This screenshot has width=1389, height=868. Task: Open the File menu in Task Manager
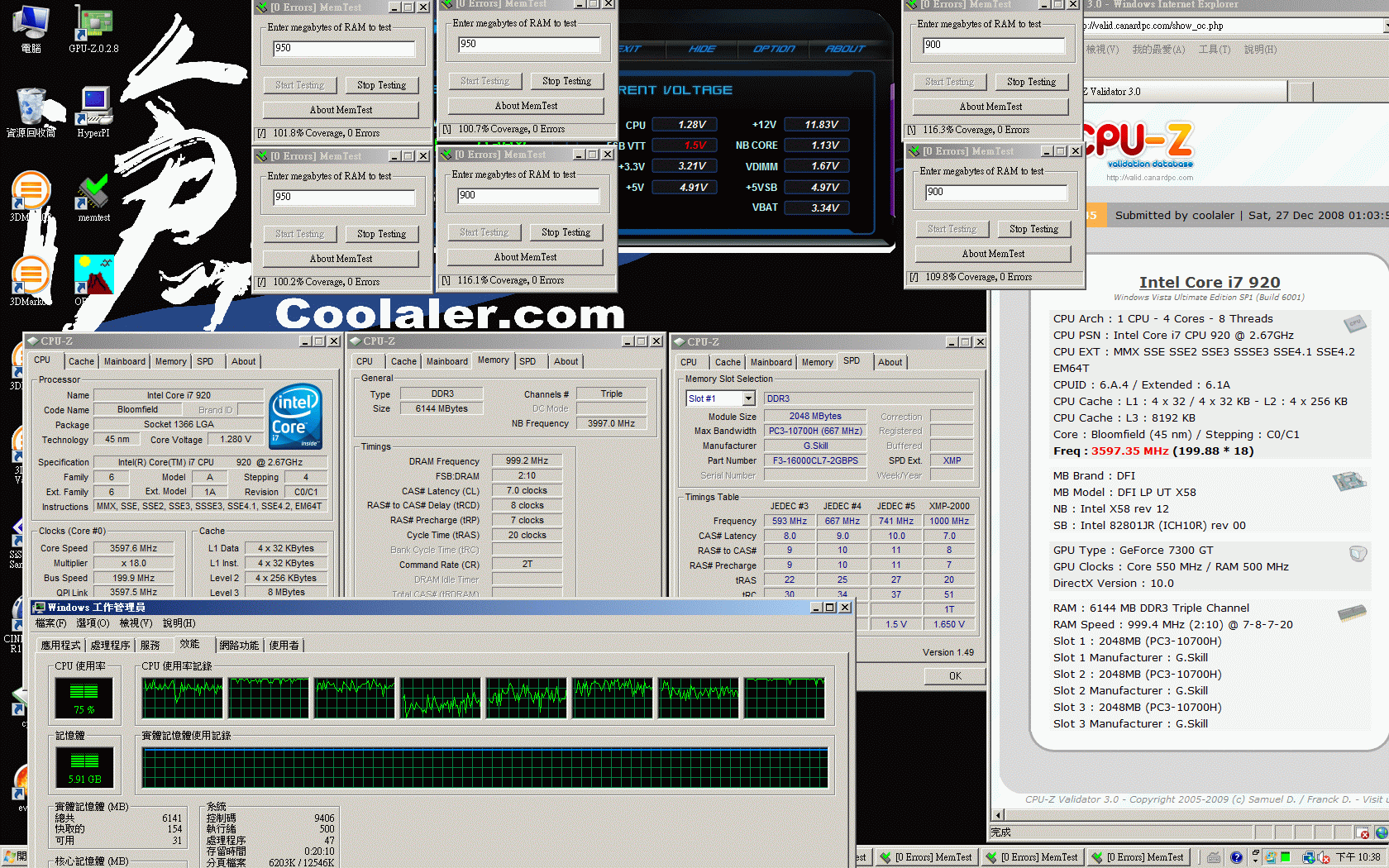(x=50, y=623)
